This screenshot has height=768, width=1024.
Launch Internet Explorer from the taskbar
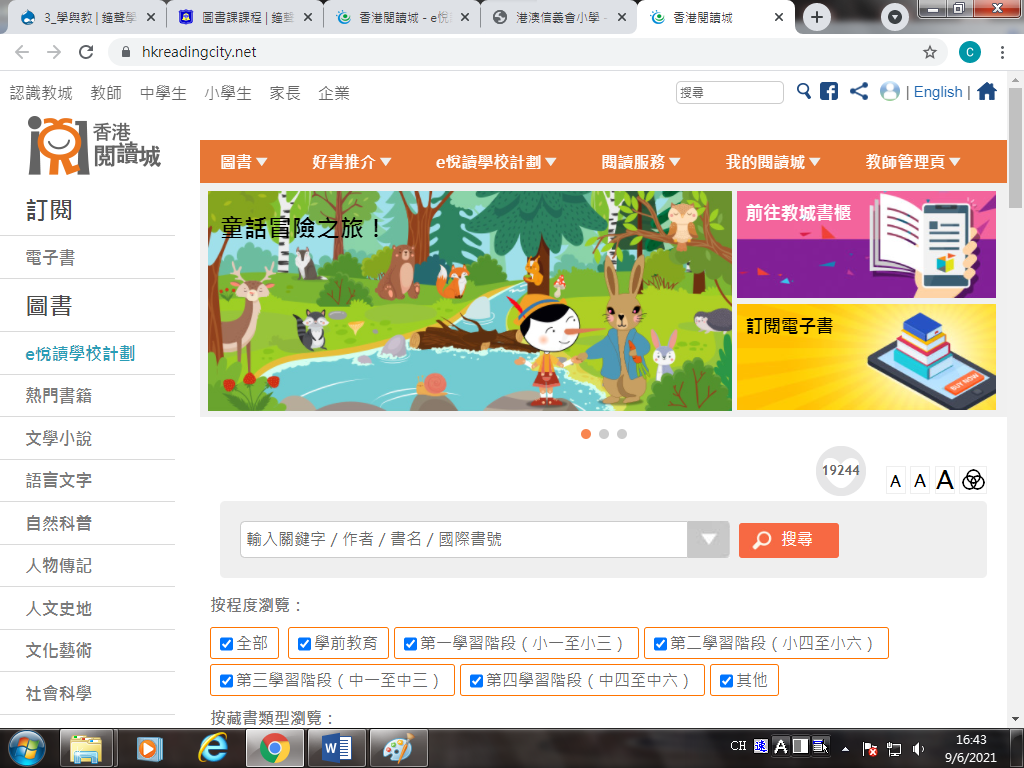[213, 748]
